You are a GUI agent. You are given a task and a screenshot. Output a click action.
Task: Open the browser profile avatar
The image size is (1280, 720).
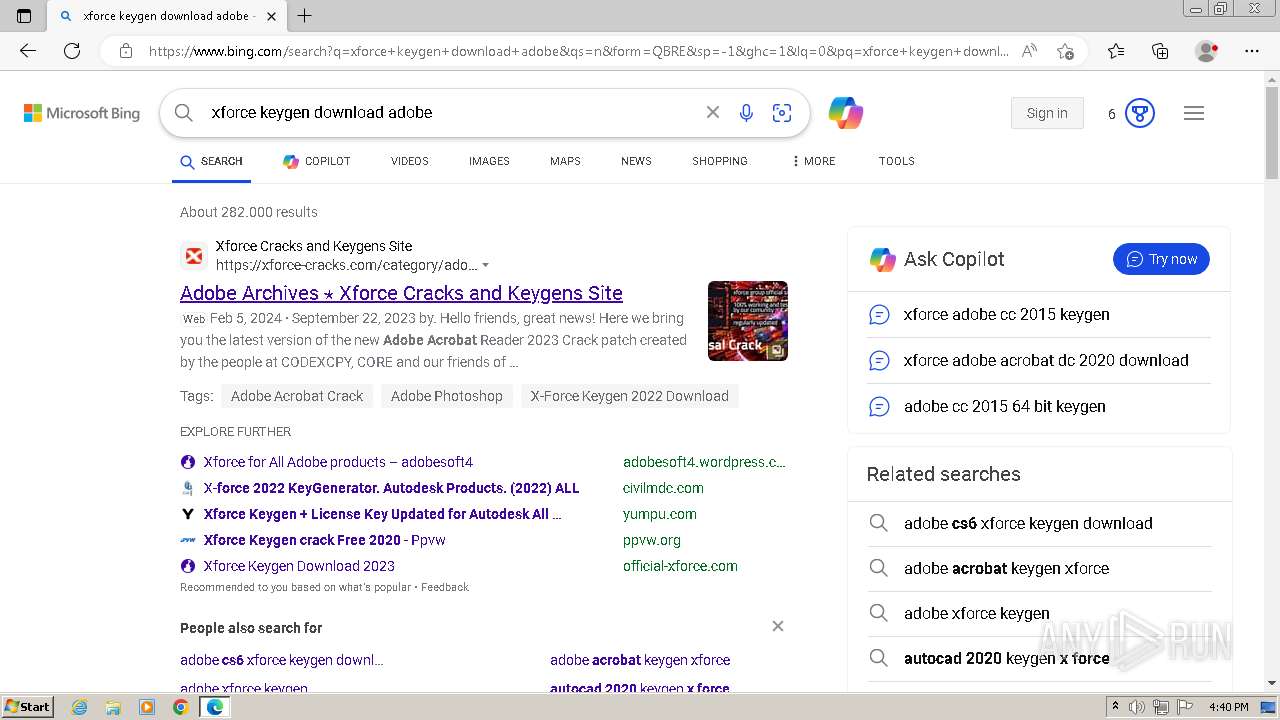[x=1207, y=51]
